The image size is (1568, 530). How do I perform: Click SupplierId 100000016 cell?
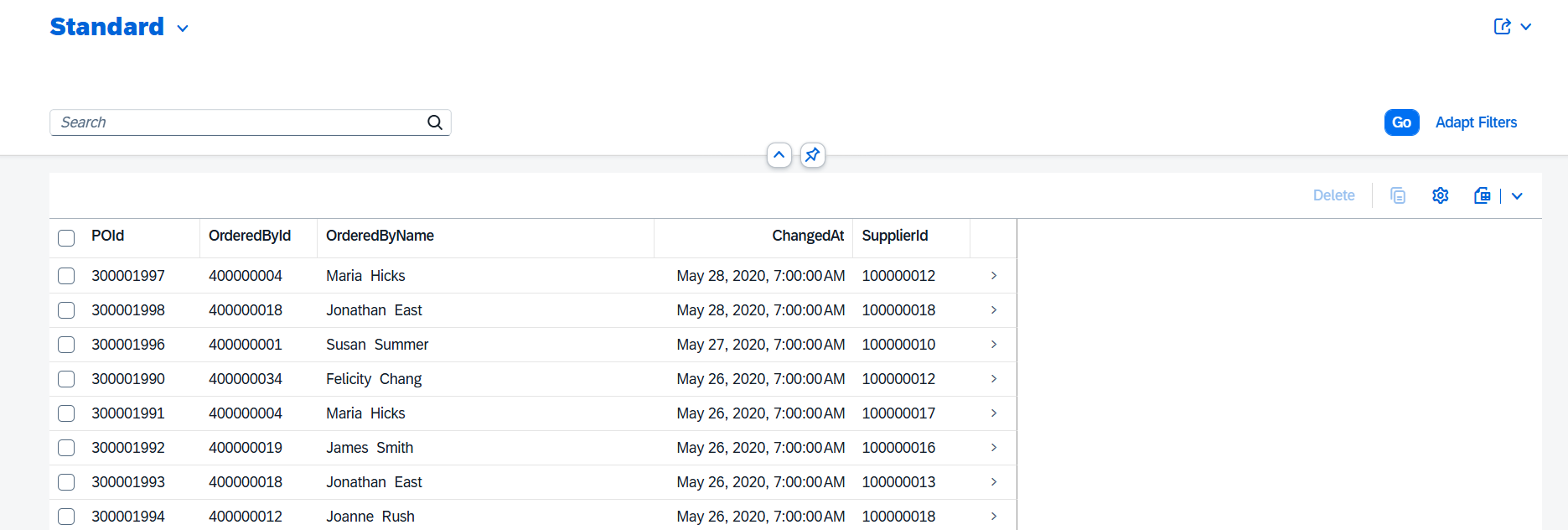(898, 448)
